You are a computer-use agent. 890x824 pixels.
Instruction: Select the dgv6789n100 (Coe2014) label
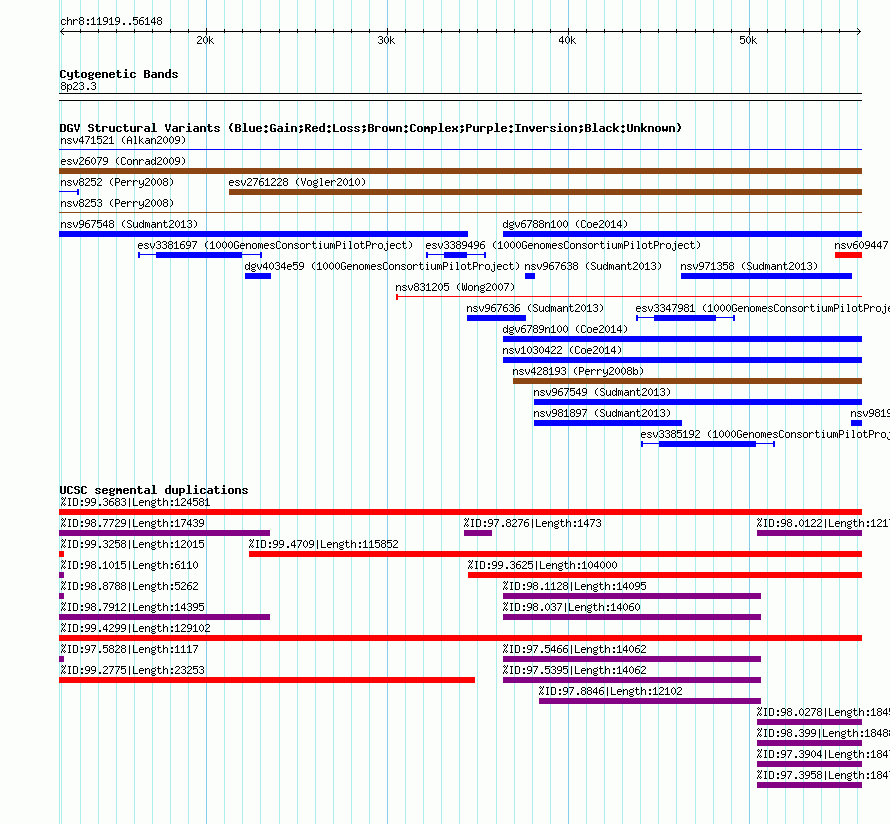click(x=565, y=329)
